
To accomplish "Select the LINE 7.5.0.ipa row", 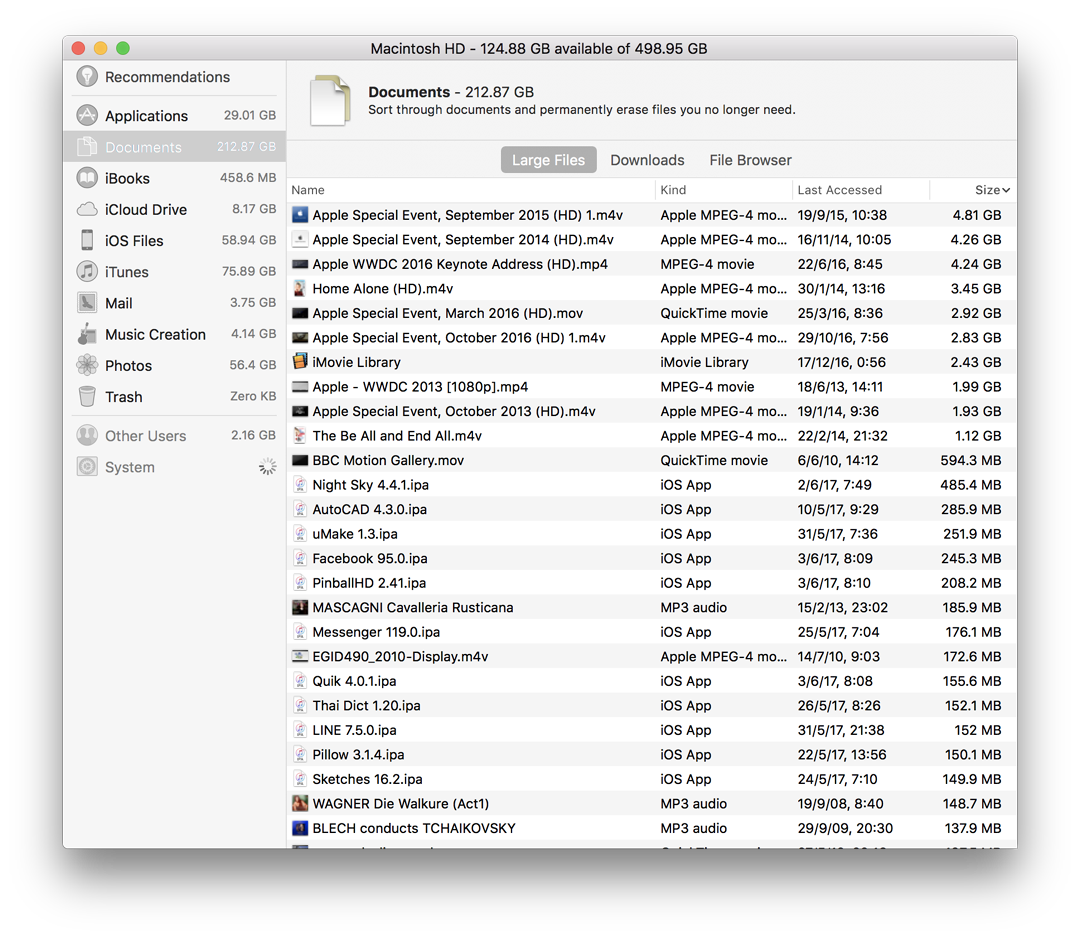I will coord(652,730).
